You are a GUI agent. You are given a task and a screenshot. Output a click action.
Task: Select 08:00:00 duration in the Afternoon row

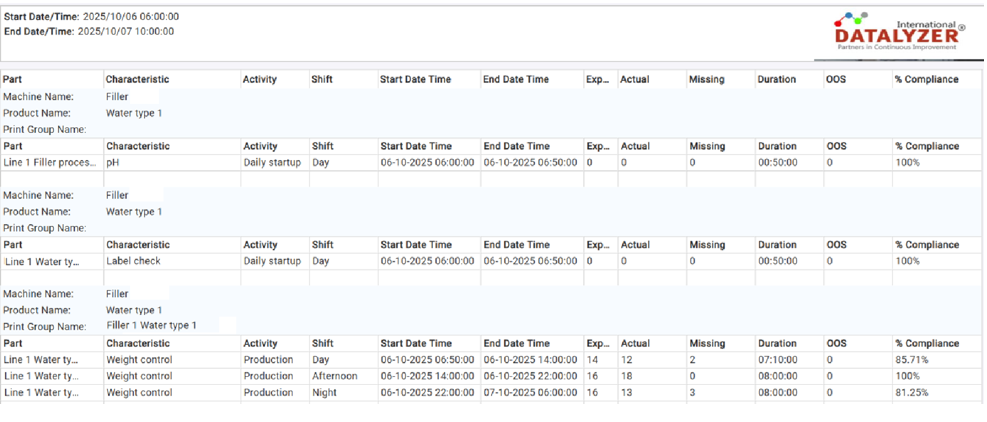pos(778,376)
